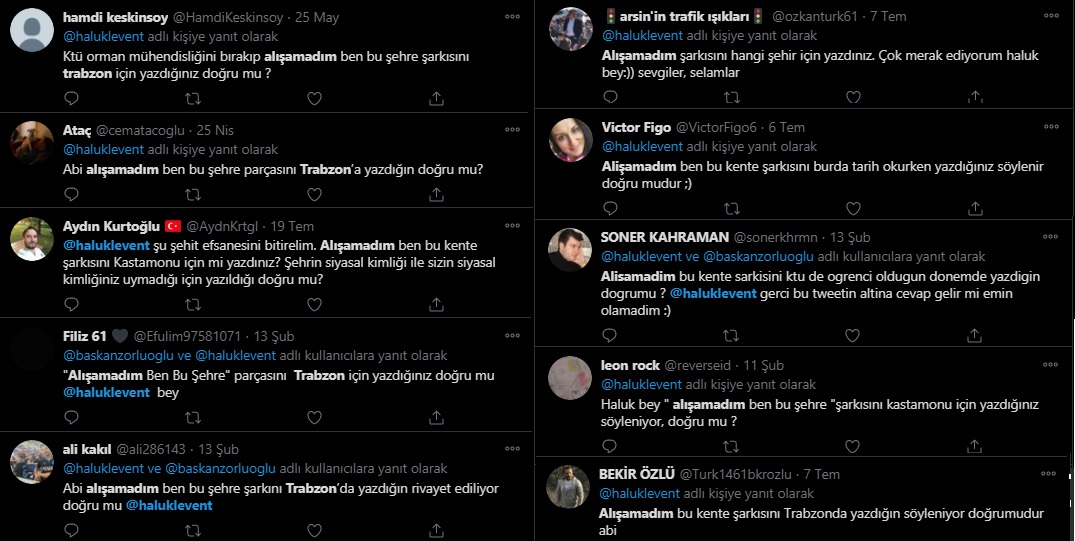This screenshot has width=1075, height=541.
Task: Like Victor Figo's tweet
Action: click(852, 208)
